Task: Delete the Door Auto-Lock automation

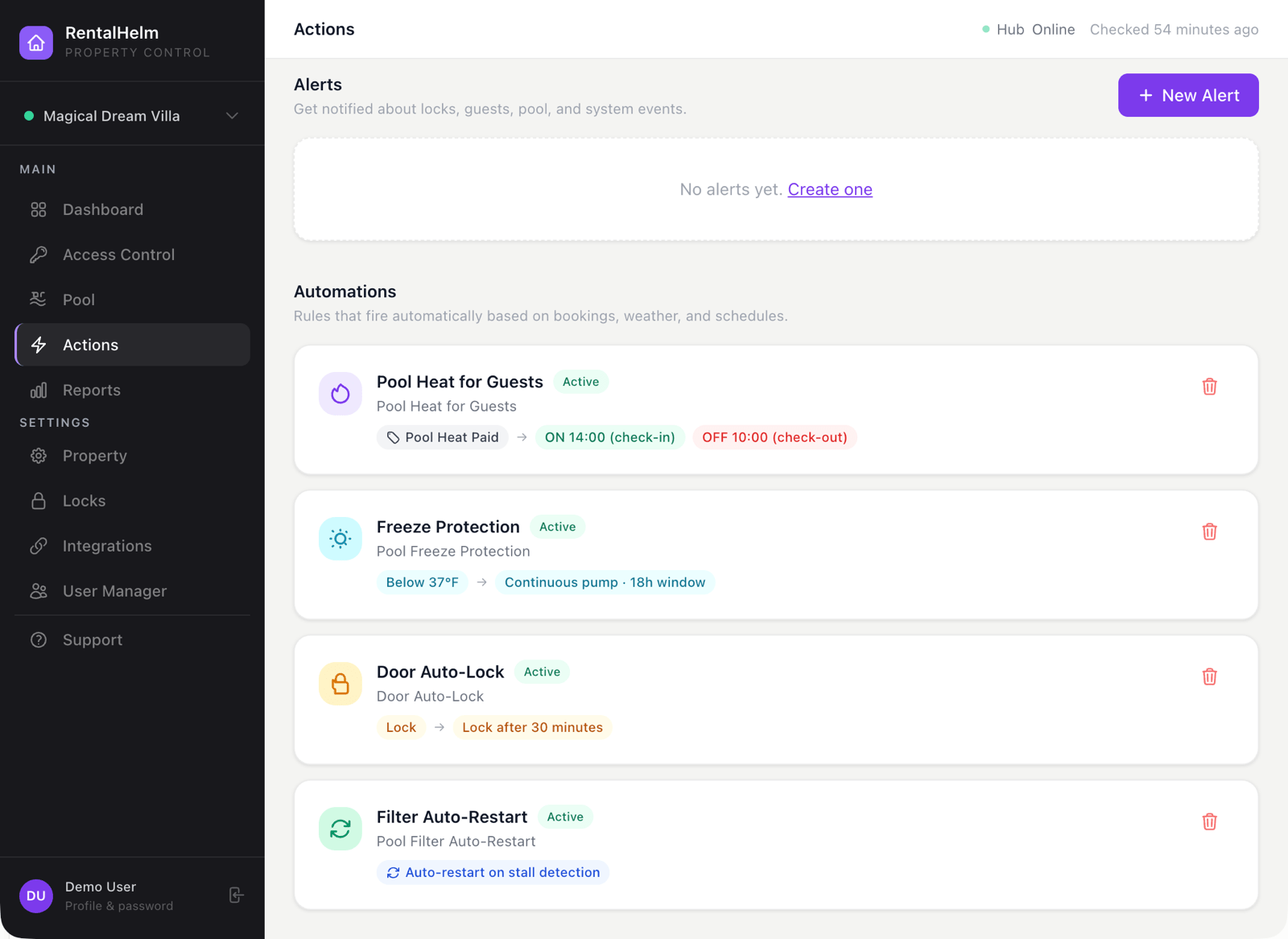Action: click(1209, 676)
